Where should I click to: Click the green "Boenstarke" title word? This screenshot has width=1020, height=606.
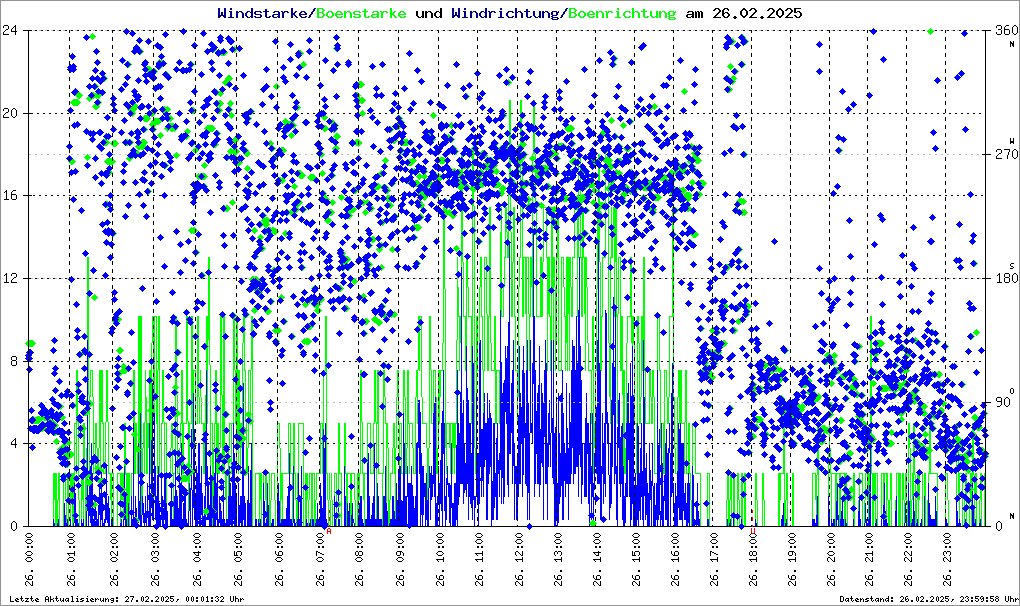[361, 14]
